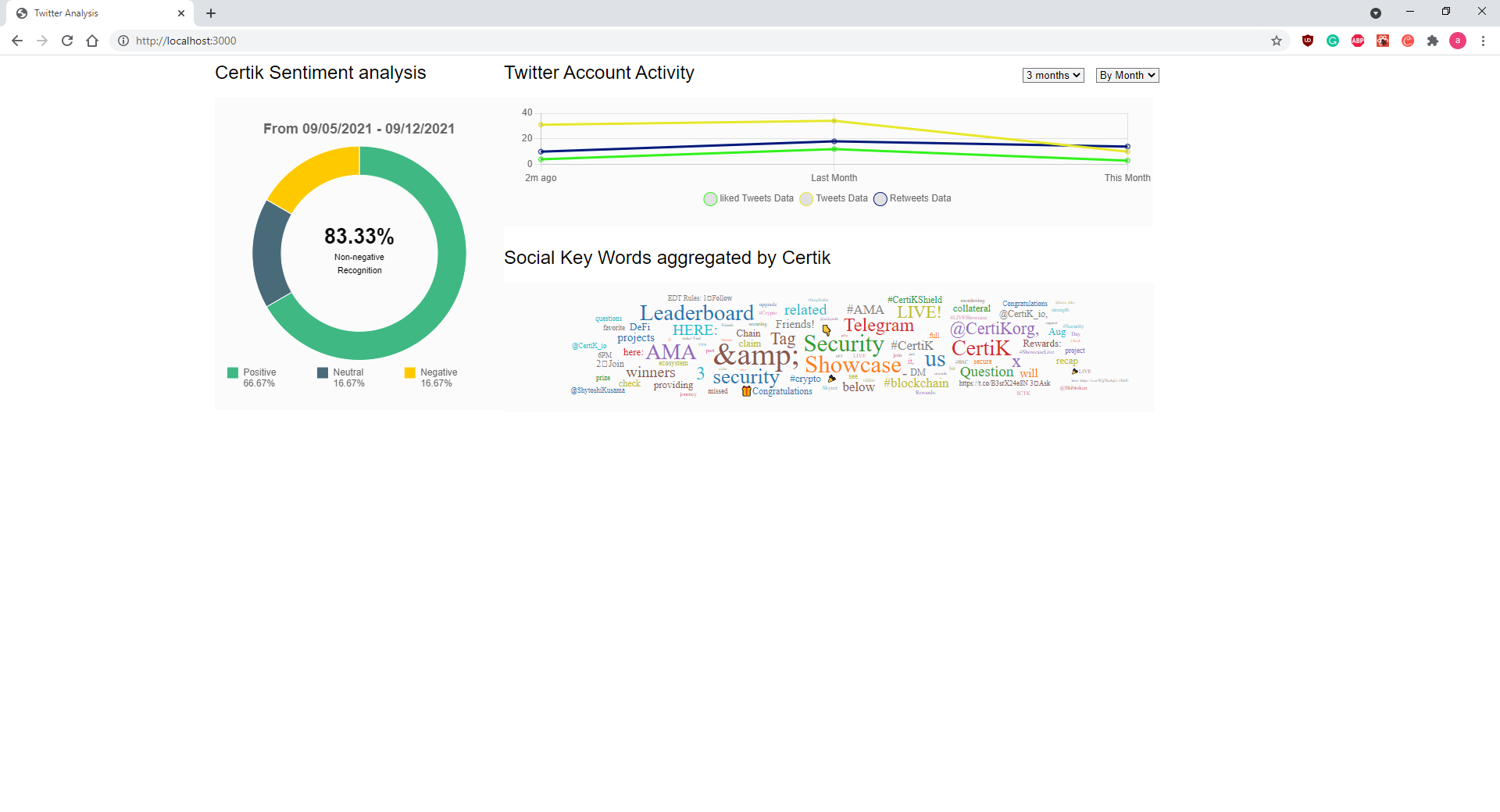Click the word Showcase in cloud
Screen dimensions: 1500x812
pos(853,365)
